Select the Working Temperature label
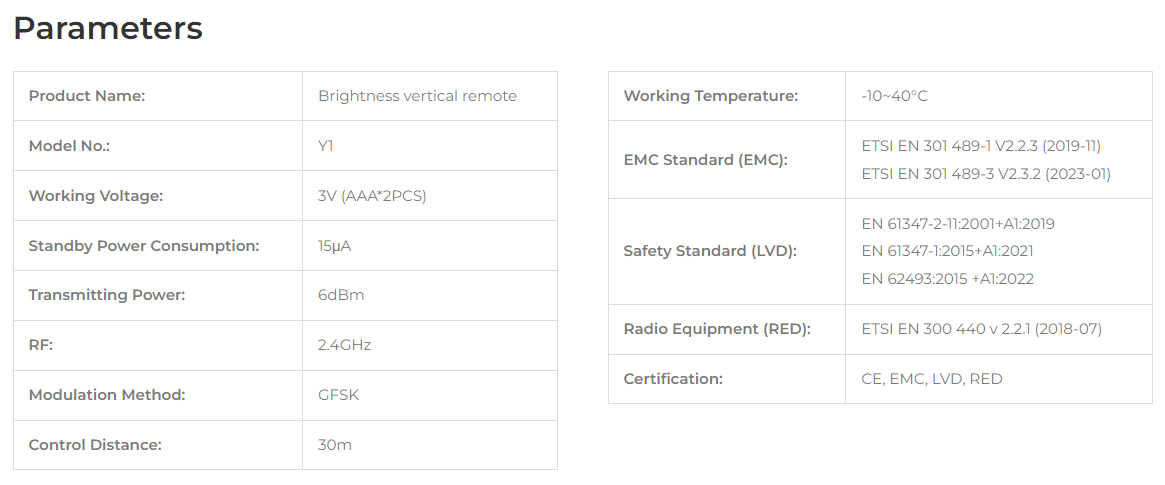 (710, 96)
